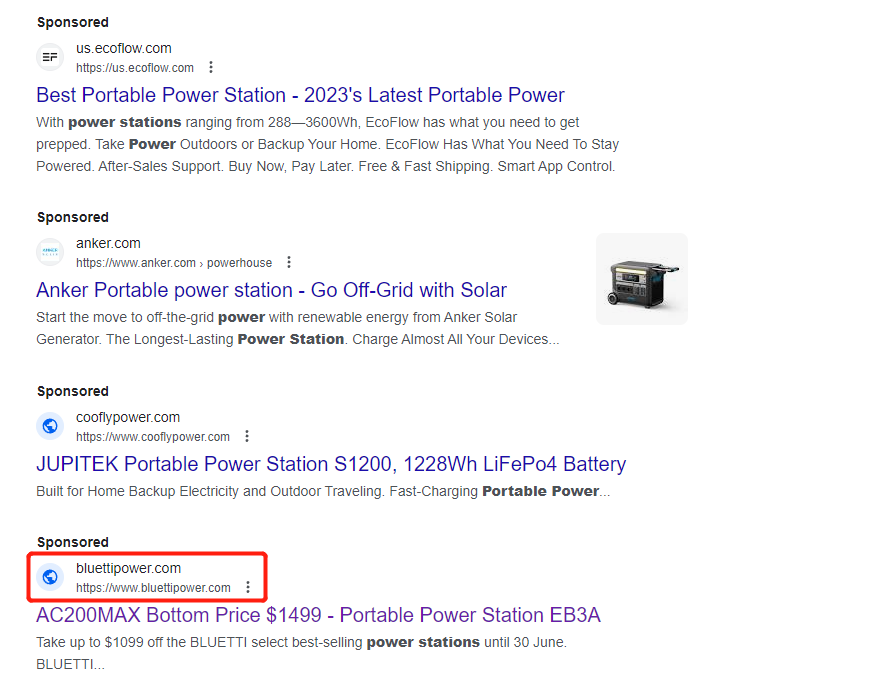Open the Best Portable Power Station headline link
This screenshot has height=693, width=871.
(x=300, y=95)
